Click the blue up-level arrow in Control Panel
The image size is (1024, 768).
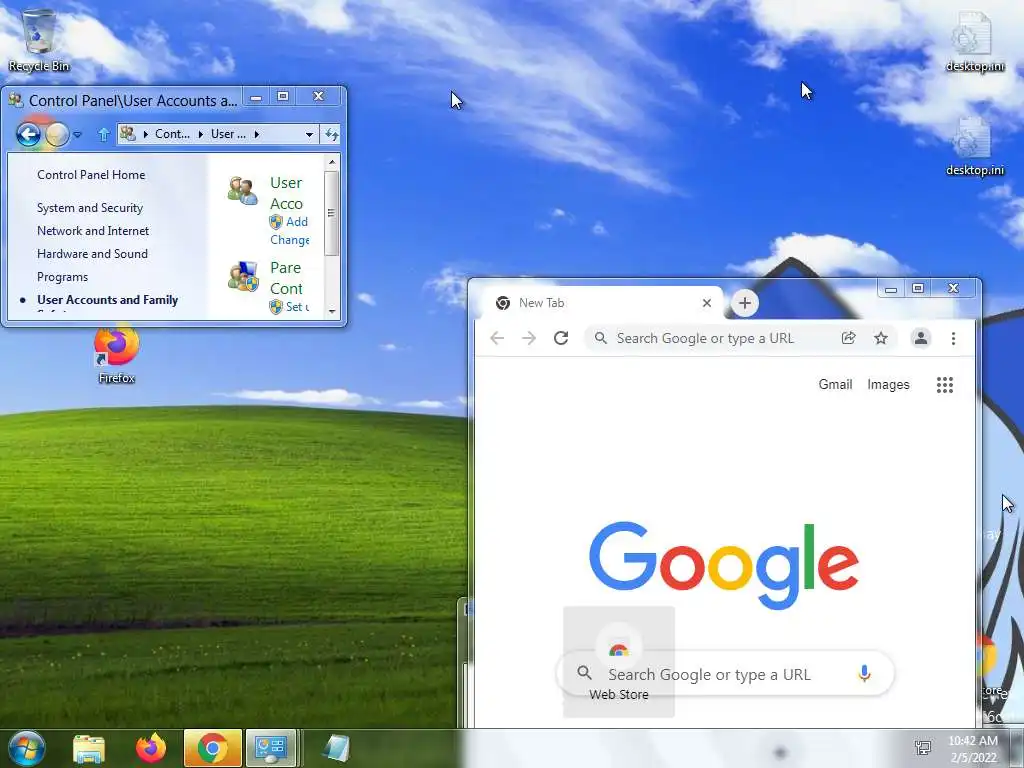click(x=103, y=135)
